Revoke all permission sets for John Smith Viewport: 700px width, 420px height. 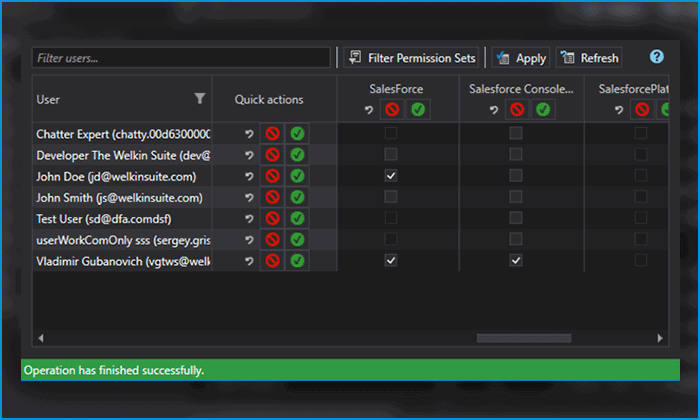point(272,197)
